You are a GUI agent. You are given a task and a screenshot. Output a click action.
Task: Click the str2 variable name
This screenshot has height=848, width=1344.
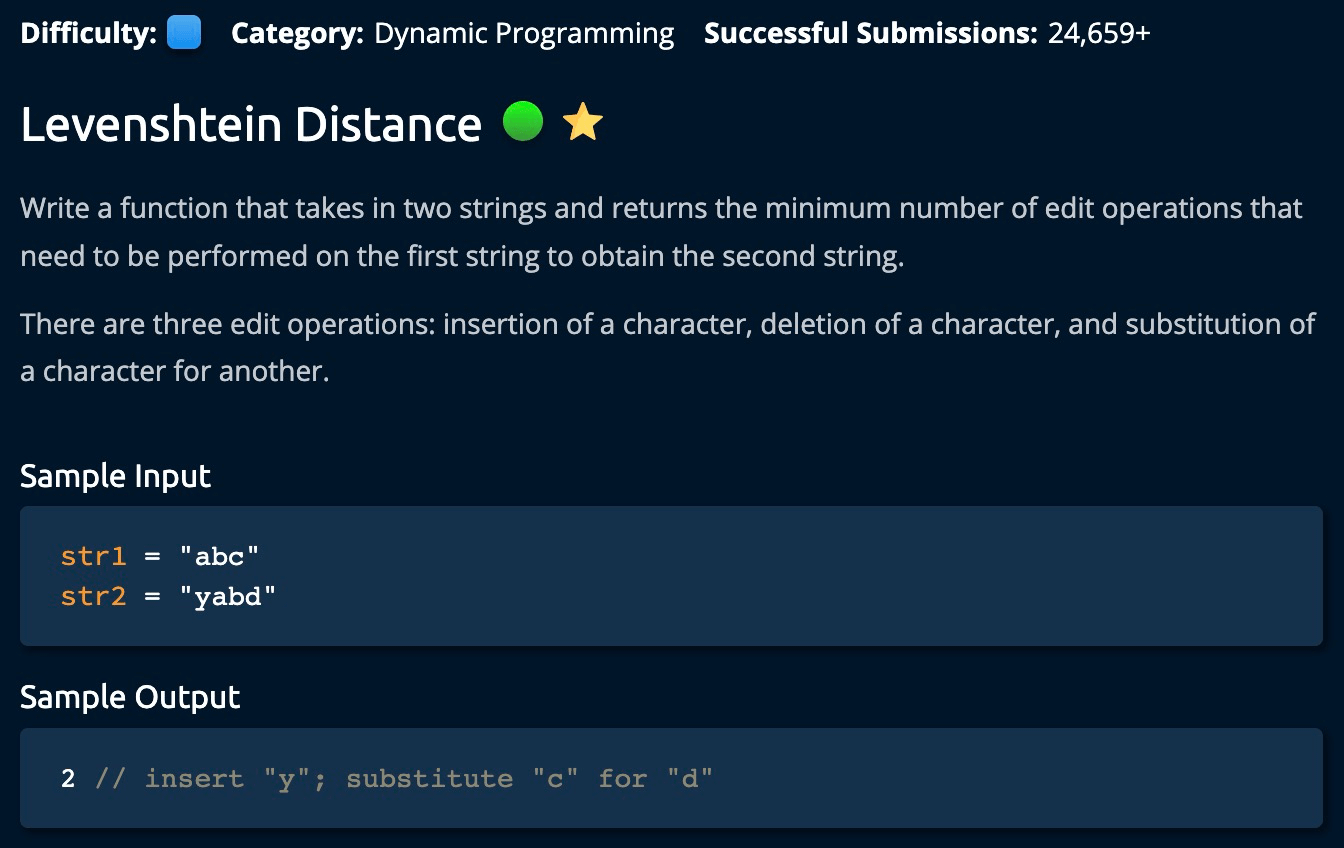(x=93, y=597)
